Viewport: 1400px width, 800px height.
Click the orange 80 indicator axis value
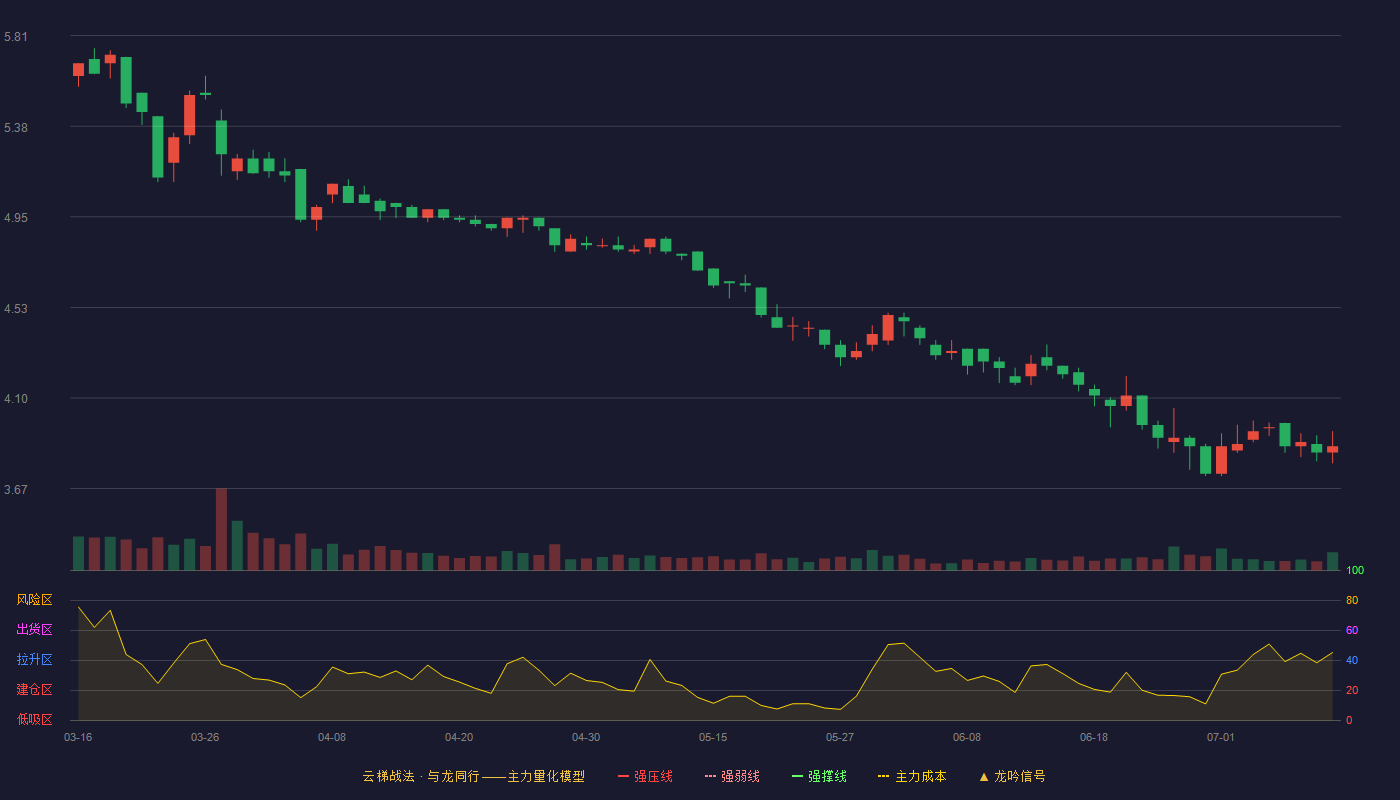coord(1352,600)
